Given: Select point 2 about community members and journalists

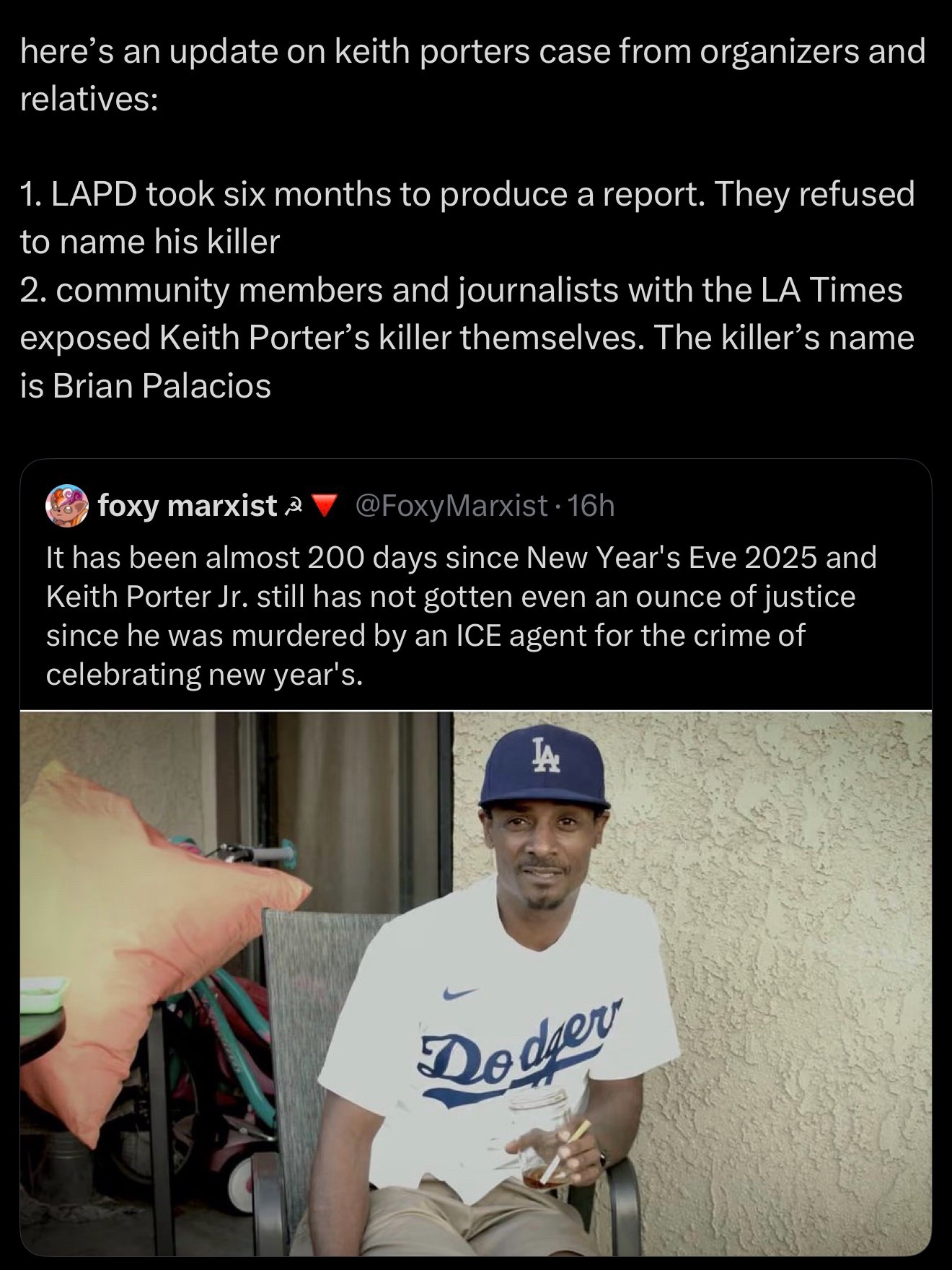Looking at the screenshot, I should pos(467,338).
